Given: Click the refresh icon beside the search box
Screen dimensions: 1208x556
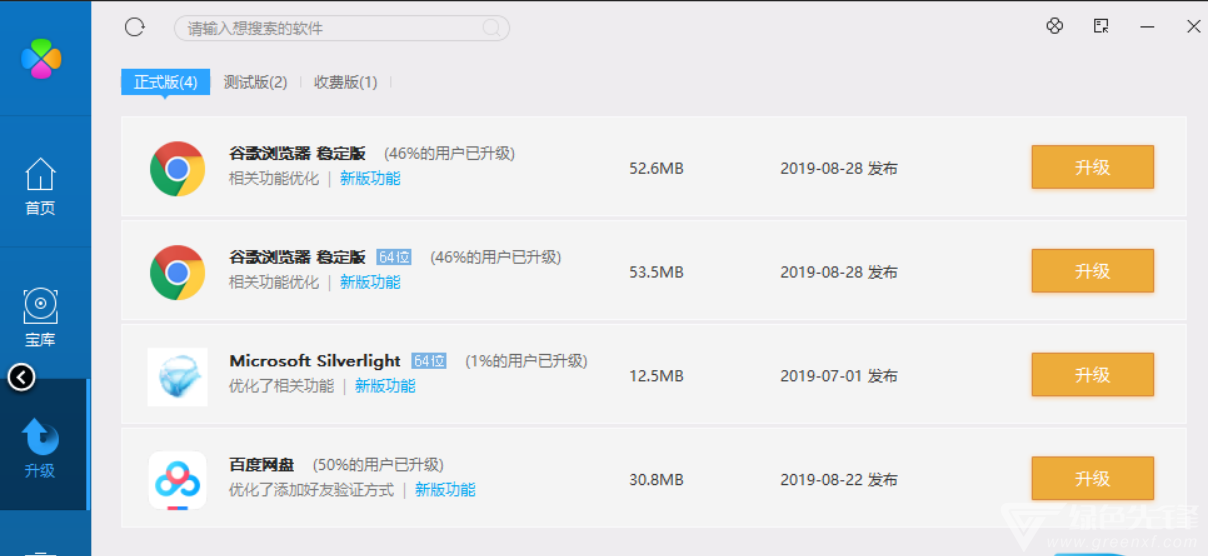Looking at the screenshot, I should (x=135, y=27).
